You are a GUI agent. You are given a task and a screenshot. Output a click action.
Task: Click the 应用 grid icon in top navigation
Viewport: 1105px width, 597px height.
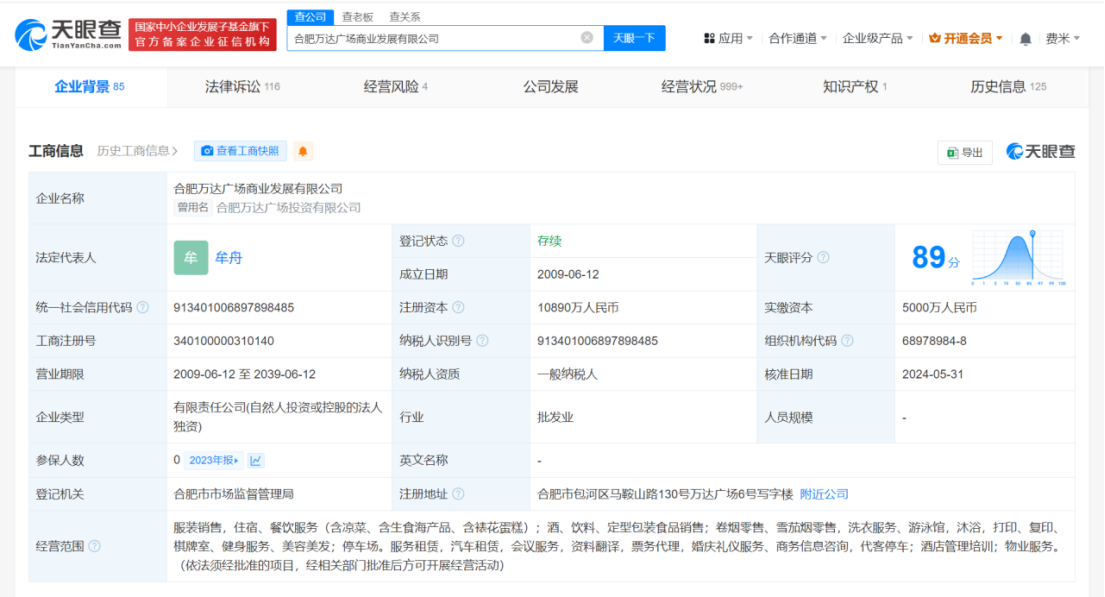coord(709,37)
